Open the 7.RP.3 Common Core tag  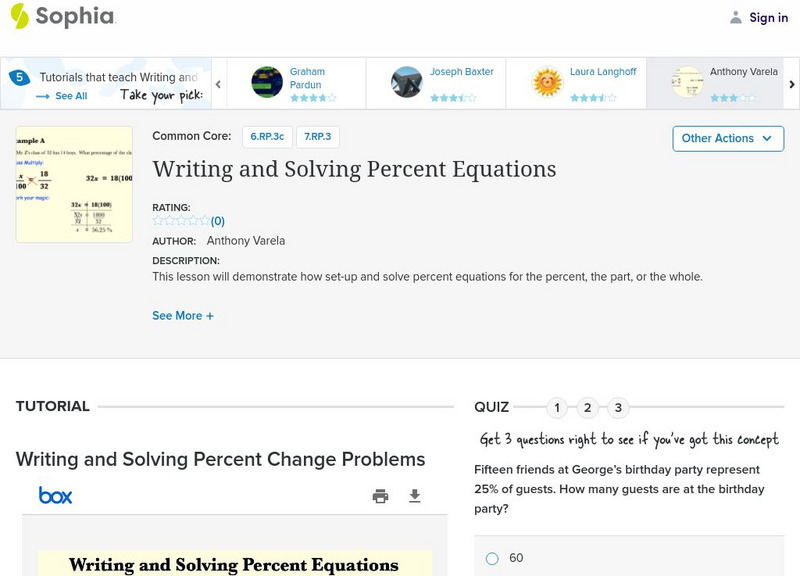point(316,136)
